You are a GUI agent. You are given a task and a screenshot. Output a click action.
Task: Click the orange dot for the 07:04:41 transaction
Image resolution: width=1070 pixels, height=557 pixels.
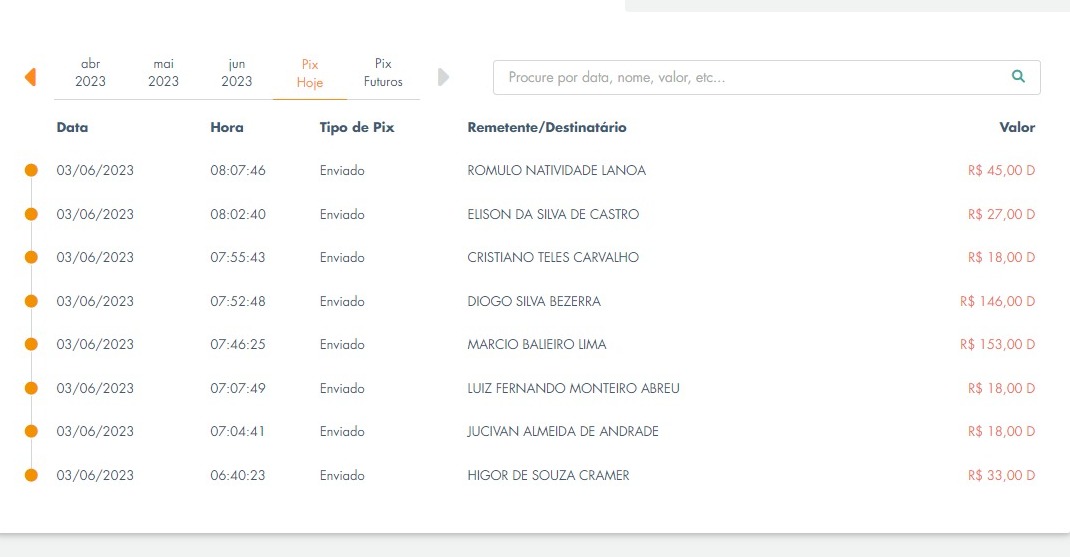click(x=31, y=431)
